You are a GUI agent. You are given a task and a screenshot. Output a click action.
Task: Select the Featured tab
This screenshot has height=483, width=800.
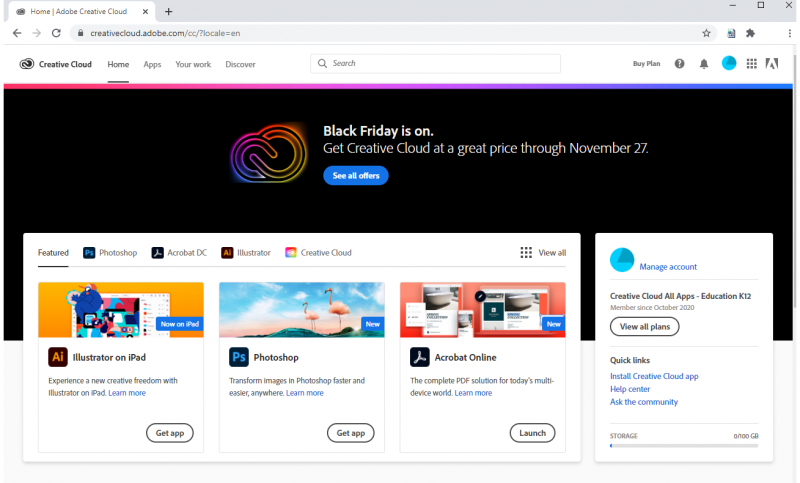click(53, 252)
